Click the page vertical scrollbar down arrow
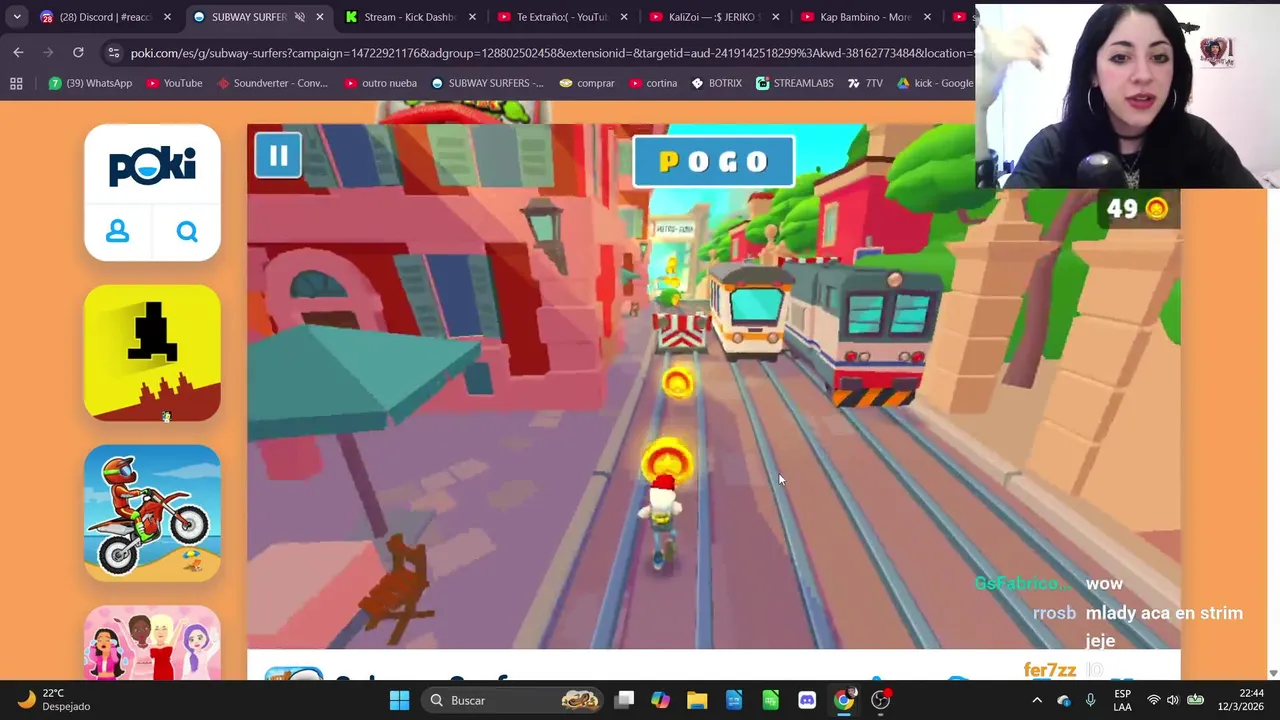The width and height of the screenshot is (1280, 720). coord(1273,674)
